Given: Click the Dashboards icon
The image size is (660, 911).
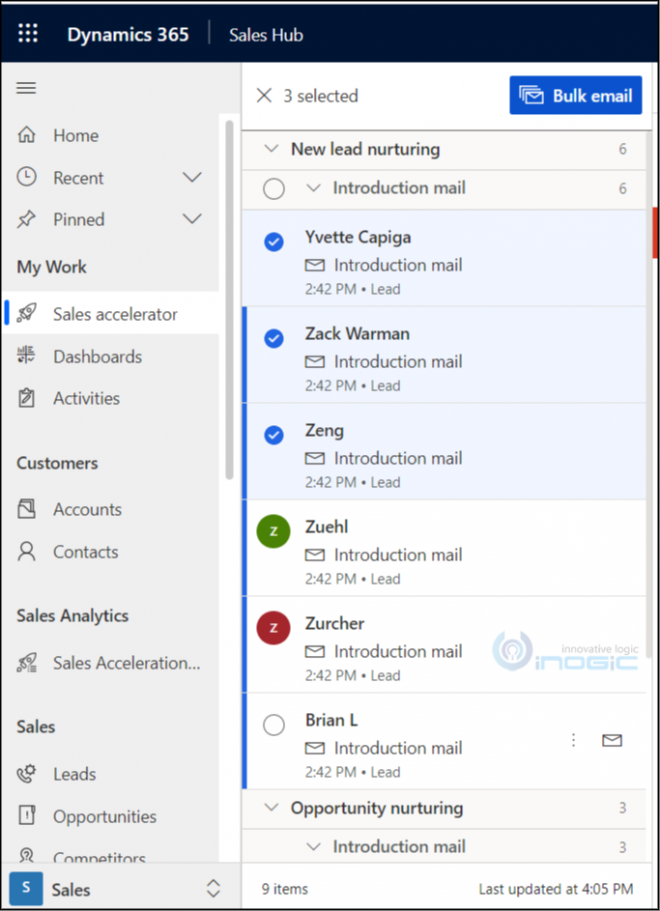Looking at the screenshot, I should [27, 355].
